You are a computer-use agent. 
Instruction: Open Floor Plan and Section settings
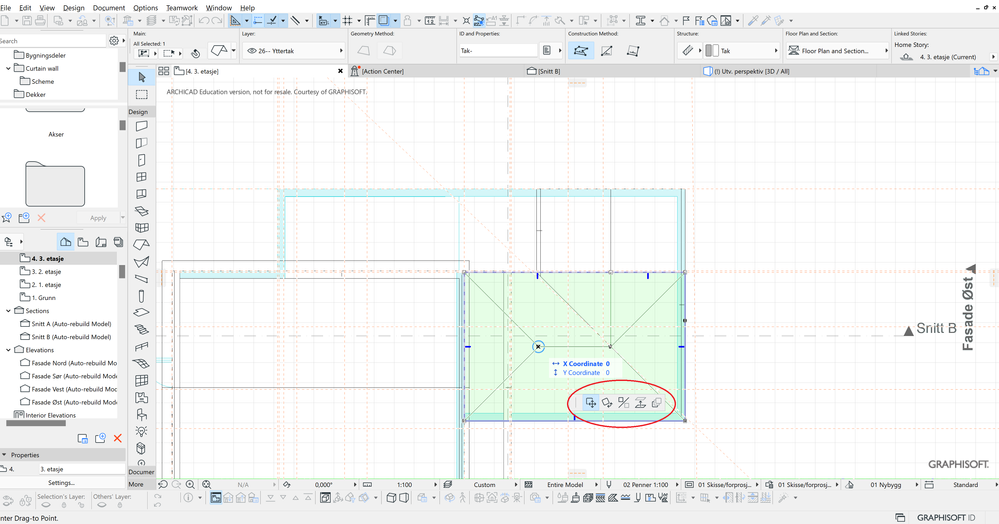[x=834, y=50]
